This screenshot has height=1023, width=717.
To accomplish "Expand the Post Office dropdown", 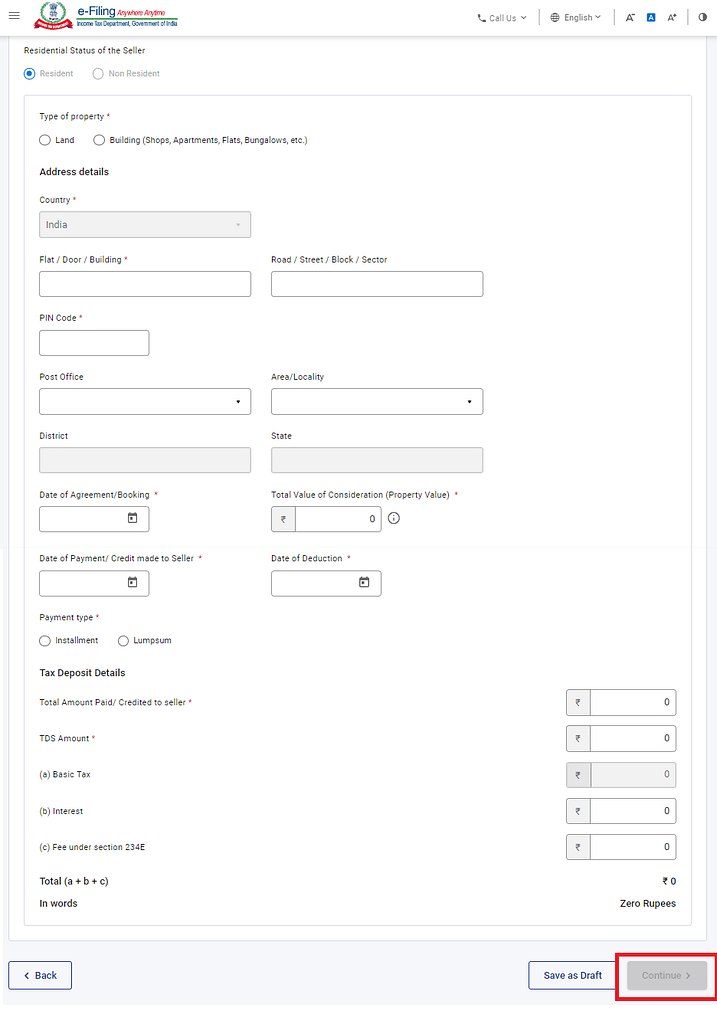I will click(145, 402).
